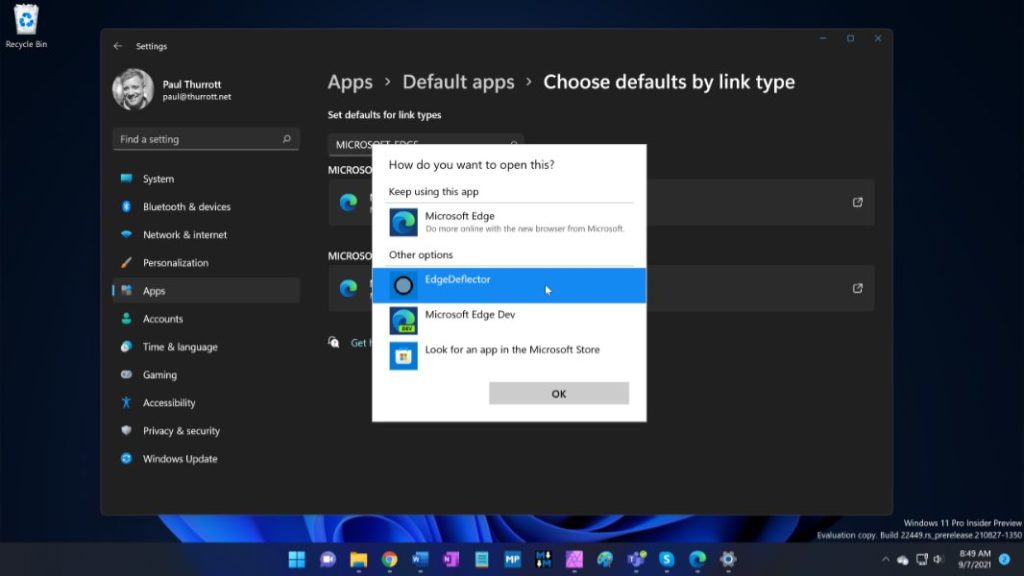Viewport: 1024px width, 576px height.
Task: Click the external link icon beside MICROSOFT-EDGE
Action: coord(857,202)
